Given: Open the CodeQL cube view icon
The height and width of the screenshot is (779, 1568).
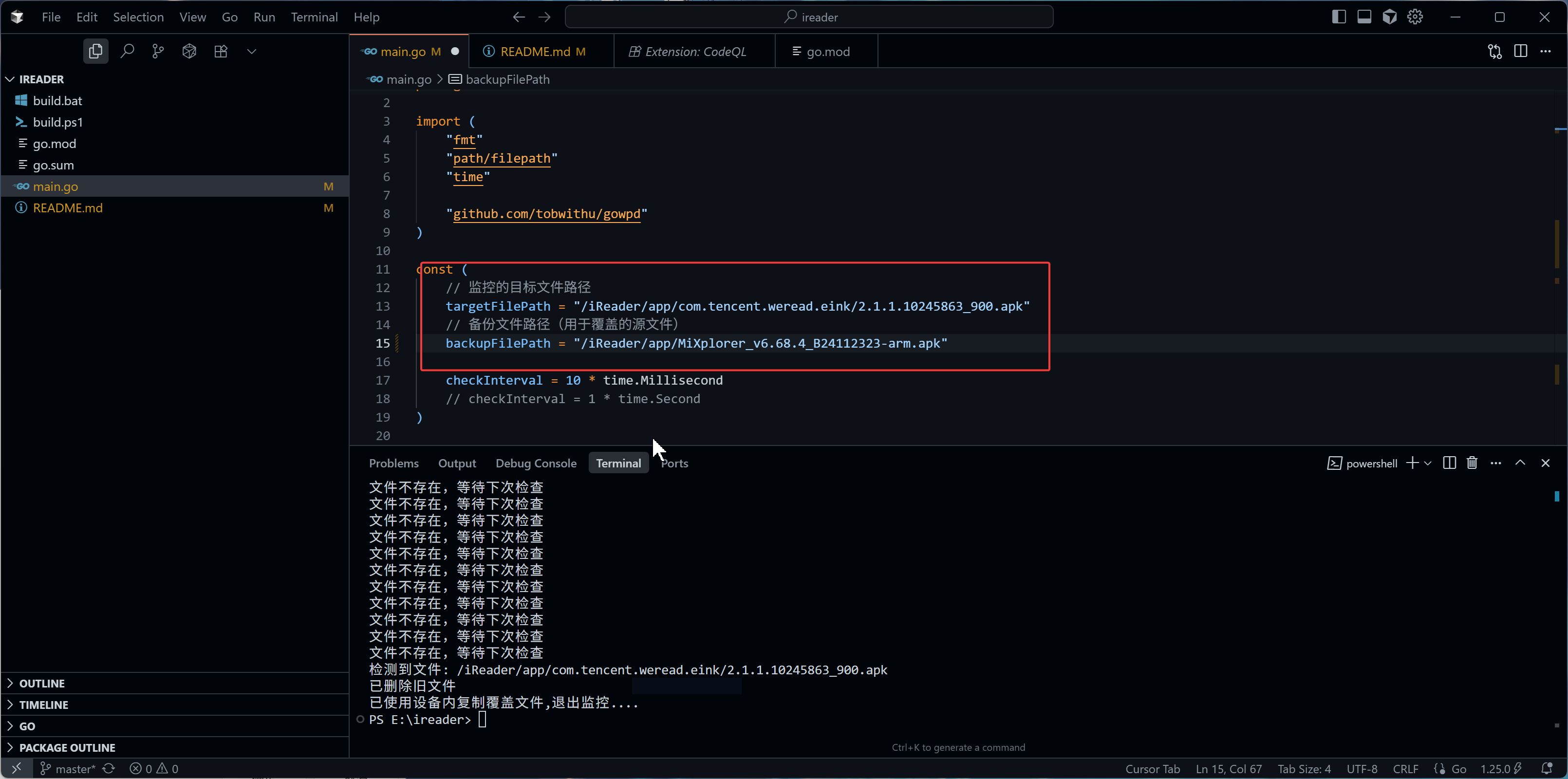Looking at the screenshot, I should pos(189,51).
